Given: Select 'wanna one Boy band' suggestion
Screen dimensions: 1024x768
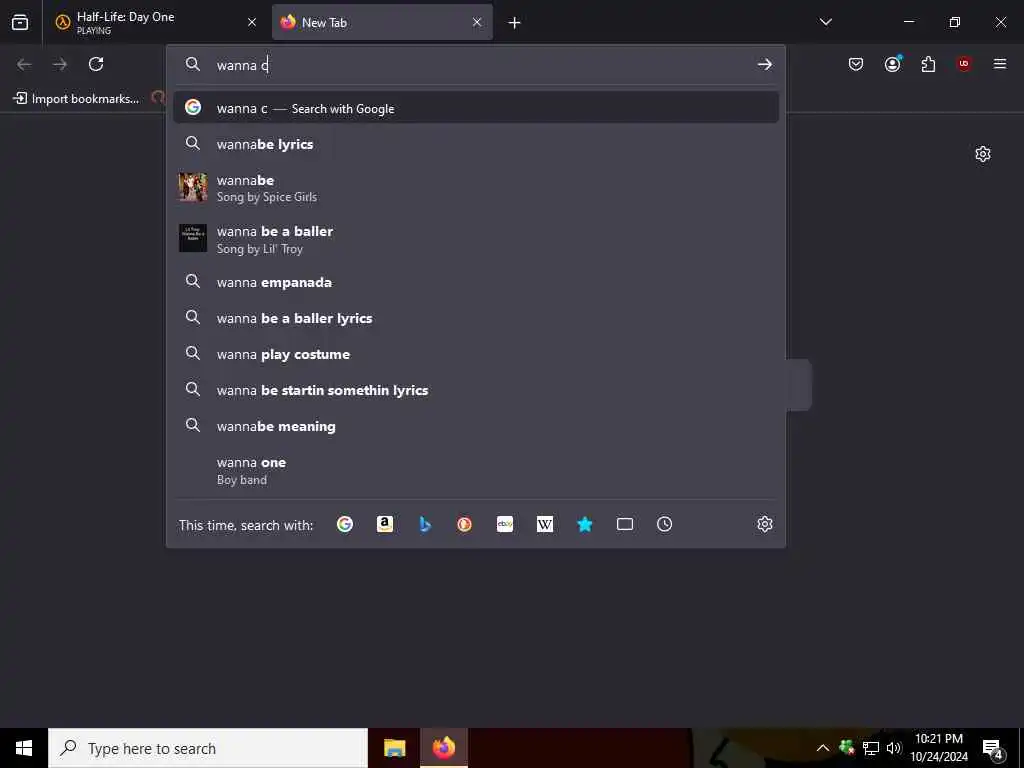Looking at the screenshot, I should pyautogui.click(x=476, y=470).
